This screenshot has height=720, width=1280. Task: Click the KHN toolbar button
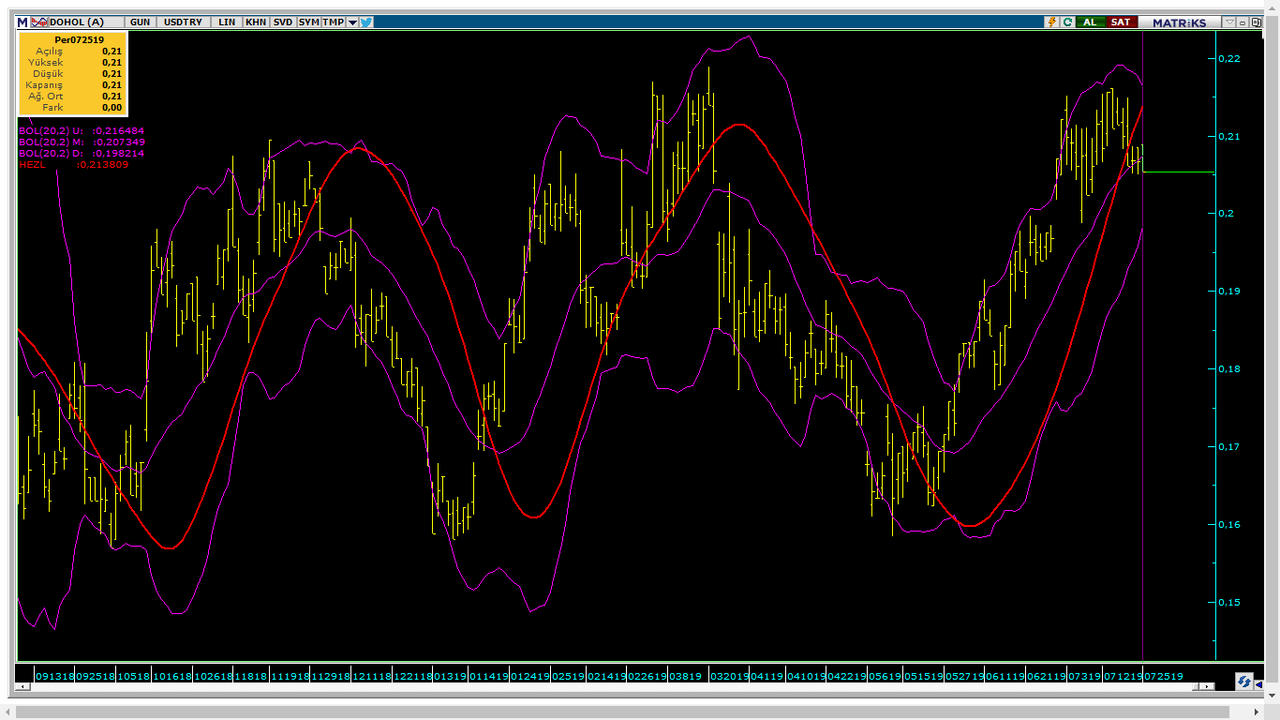click(x=256, y=22)
